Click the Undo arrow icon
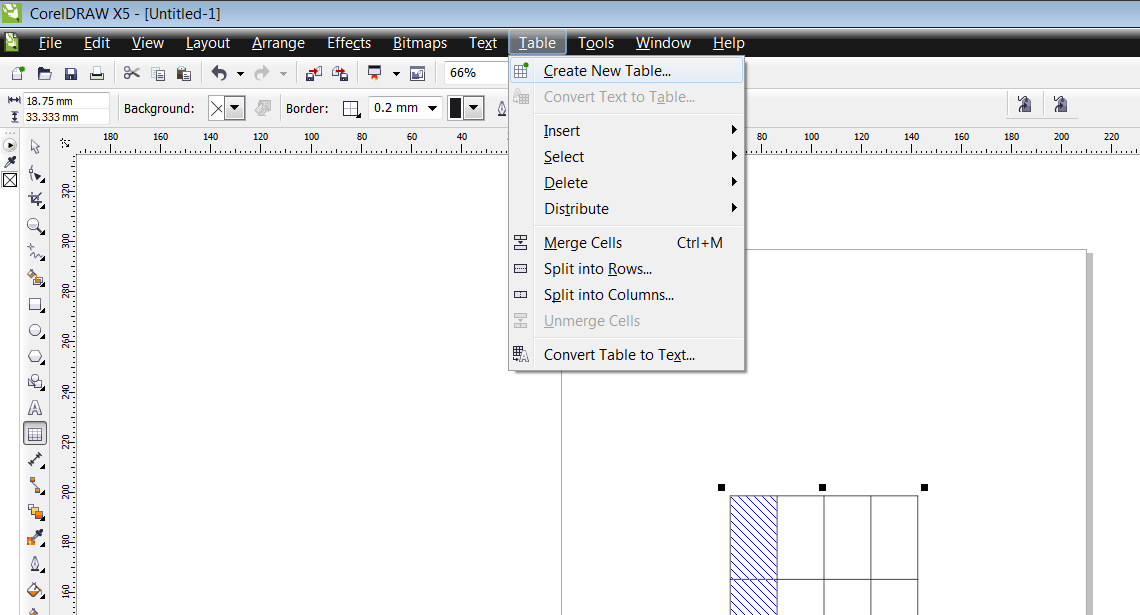This screenshot has height=615, width=1140. pos(219,73)
